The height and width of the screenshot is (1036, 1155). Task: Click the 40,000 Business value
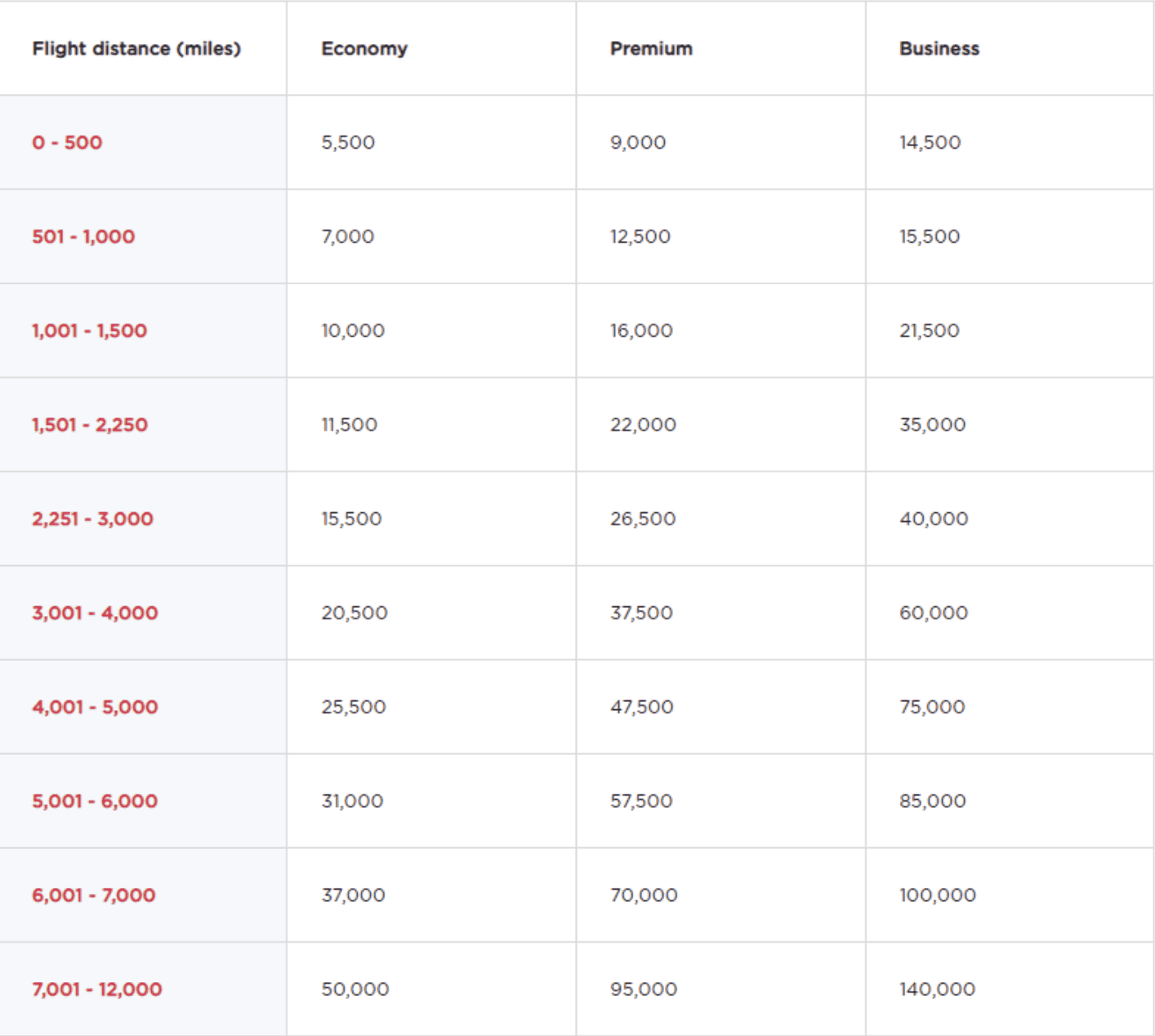pos(934,519)
